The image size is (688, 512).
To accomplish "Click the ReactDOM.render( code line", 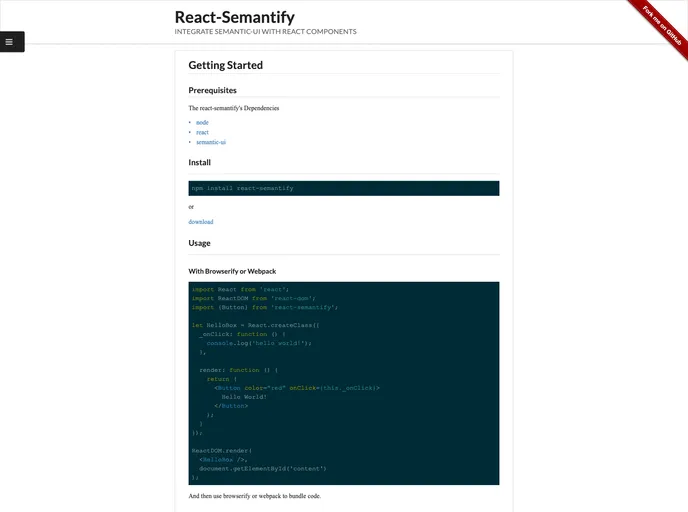I will click(x=222, y=451).
